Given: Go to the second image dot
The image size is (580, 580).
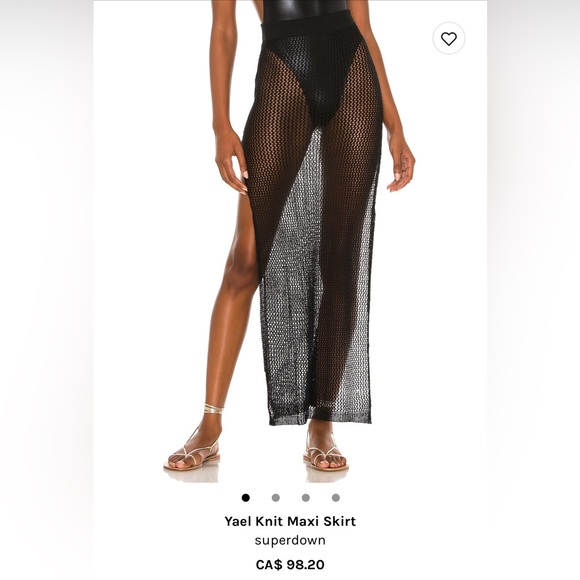Looking at the screenshot, I should [276, 498].
